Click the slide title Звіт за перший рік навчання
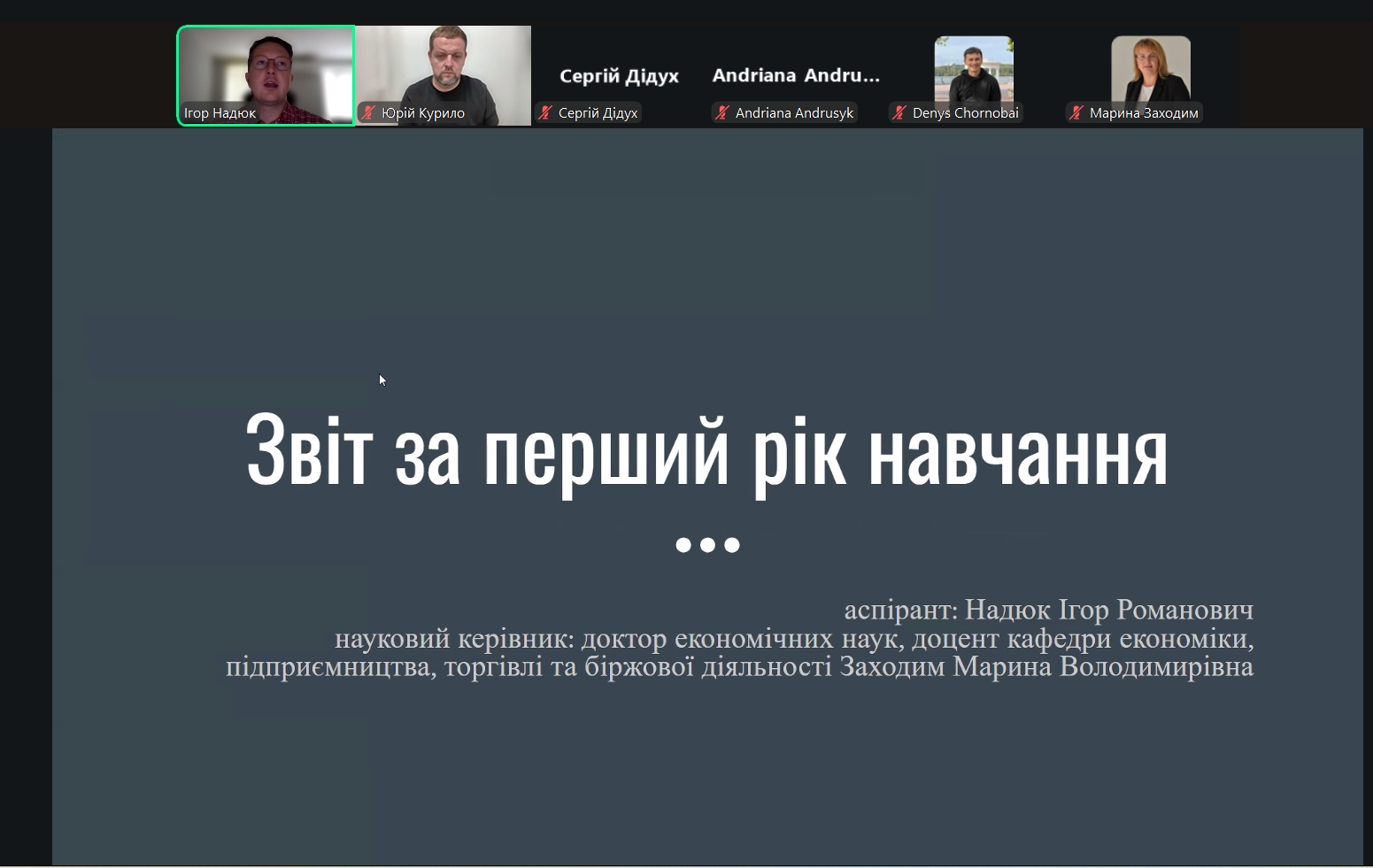 [x=706, y=452]
